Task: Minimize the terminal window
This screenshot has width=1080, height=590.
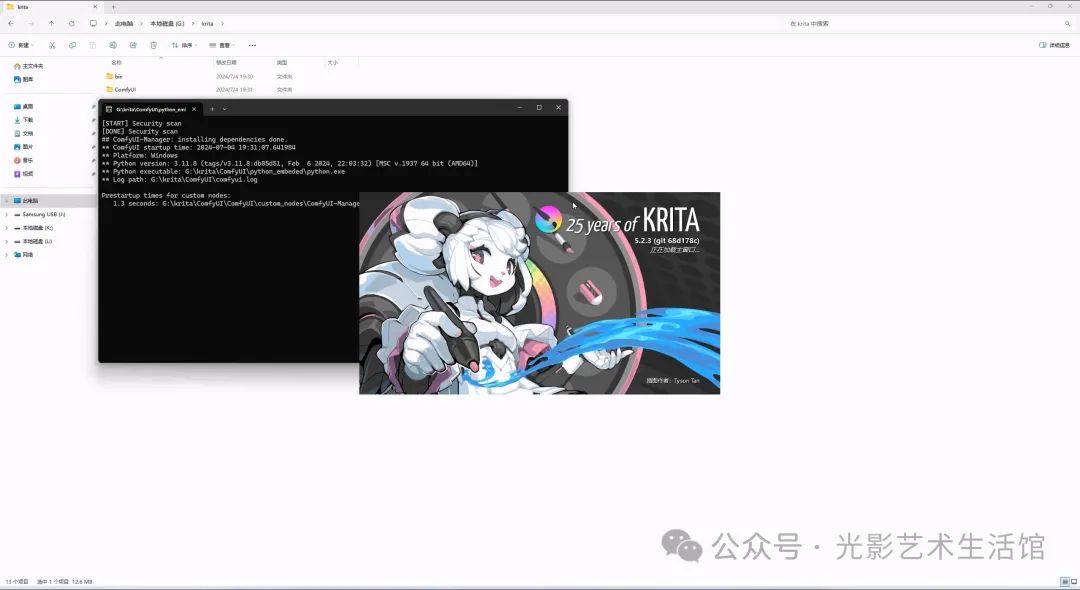Action: 519,107
